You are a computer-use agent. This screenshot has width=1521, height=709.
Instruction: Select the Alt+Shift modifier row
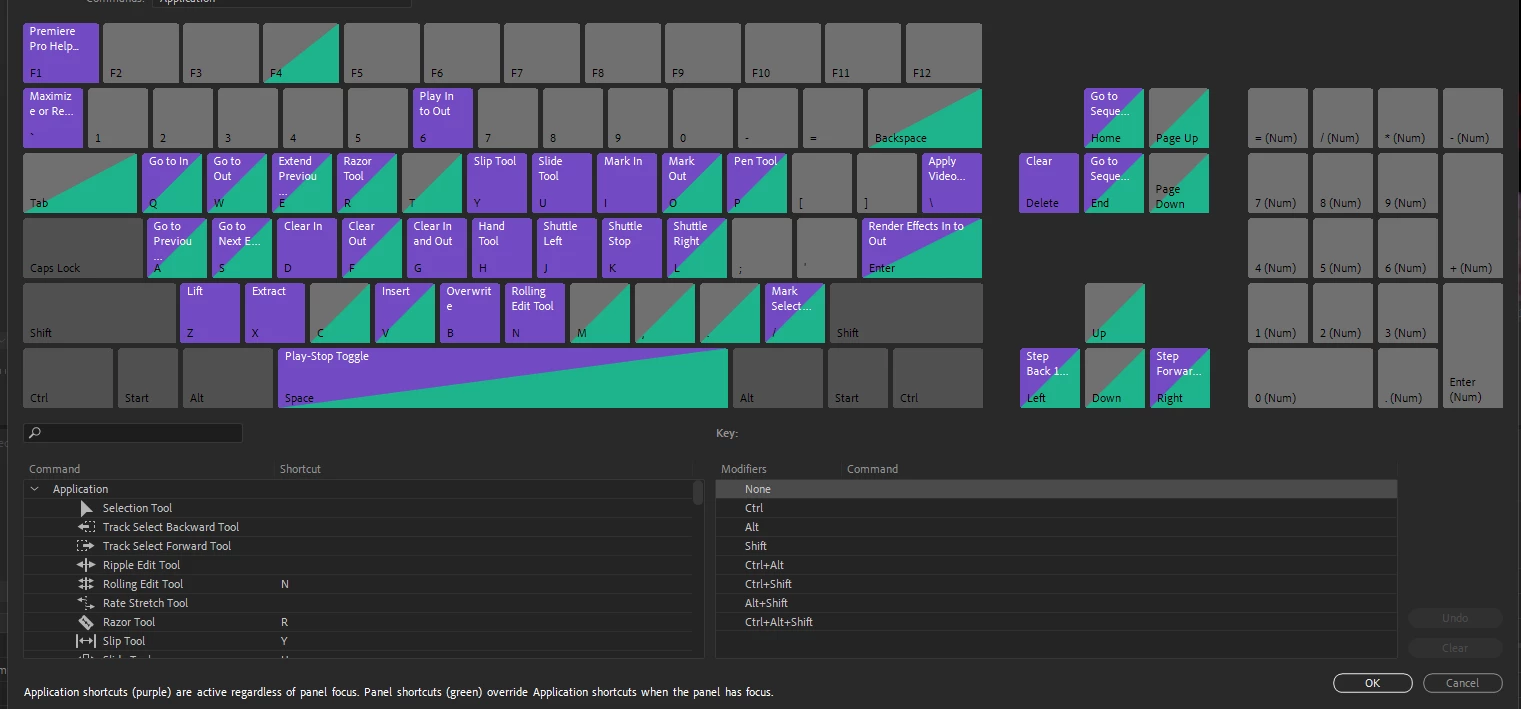pos(1056,603)
